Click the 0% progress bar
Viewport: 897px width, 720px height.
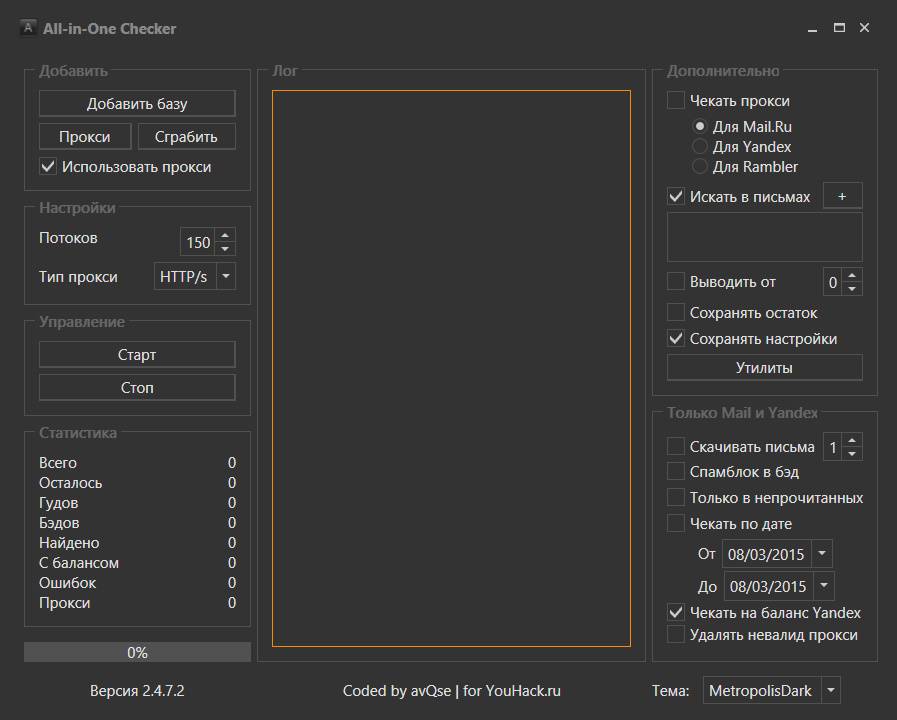tap(137, 652)
